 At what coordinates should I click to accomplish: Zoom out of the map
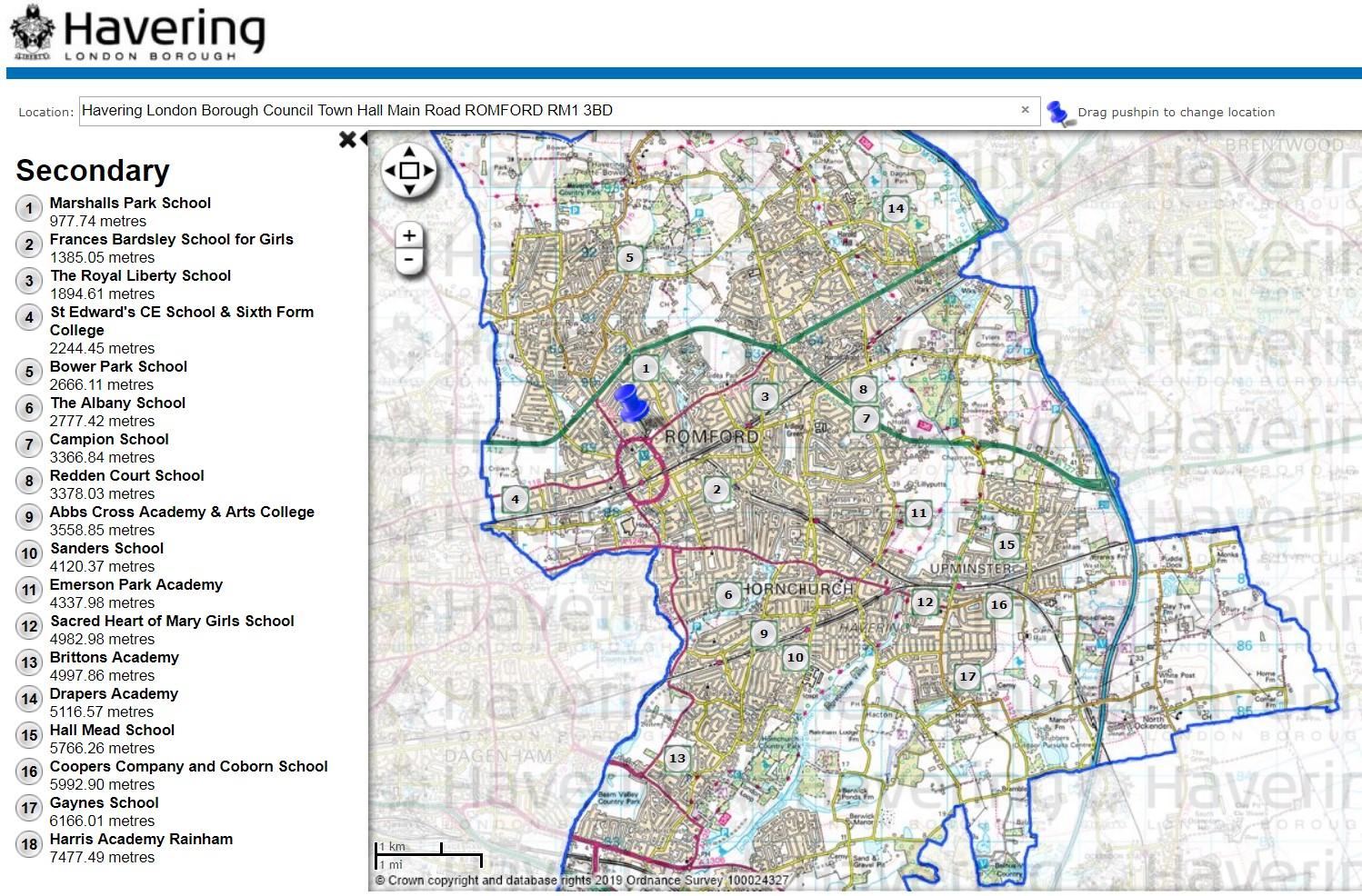point(409,259)
